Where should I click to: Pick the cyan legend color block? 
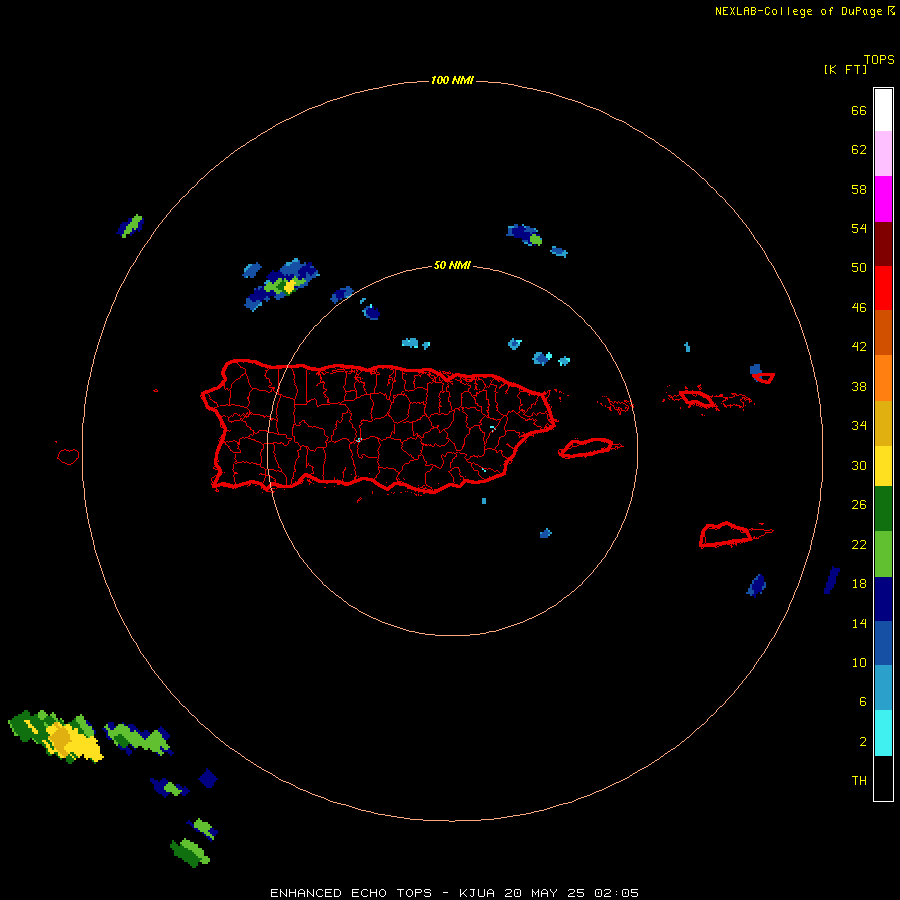tap(883, 733)
